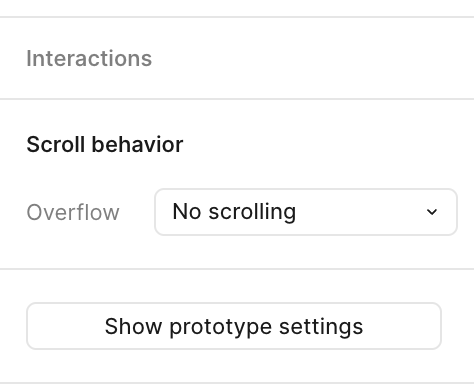Click the chevron arrow in Overflow dropdown
The image size is (474, 392).
(432, 212)
